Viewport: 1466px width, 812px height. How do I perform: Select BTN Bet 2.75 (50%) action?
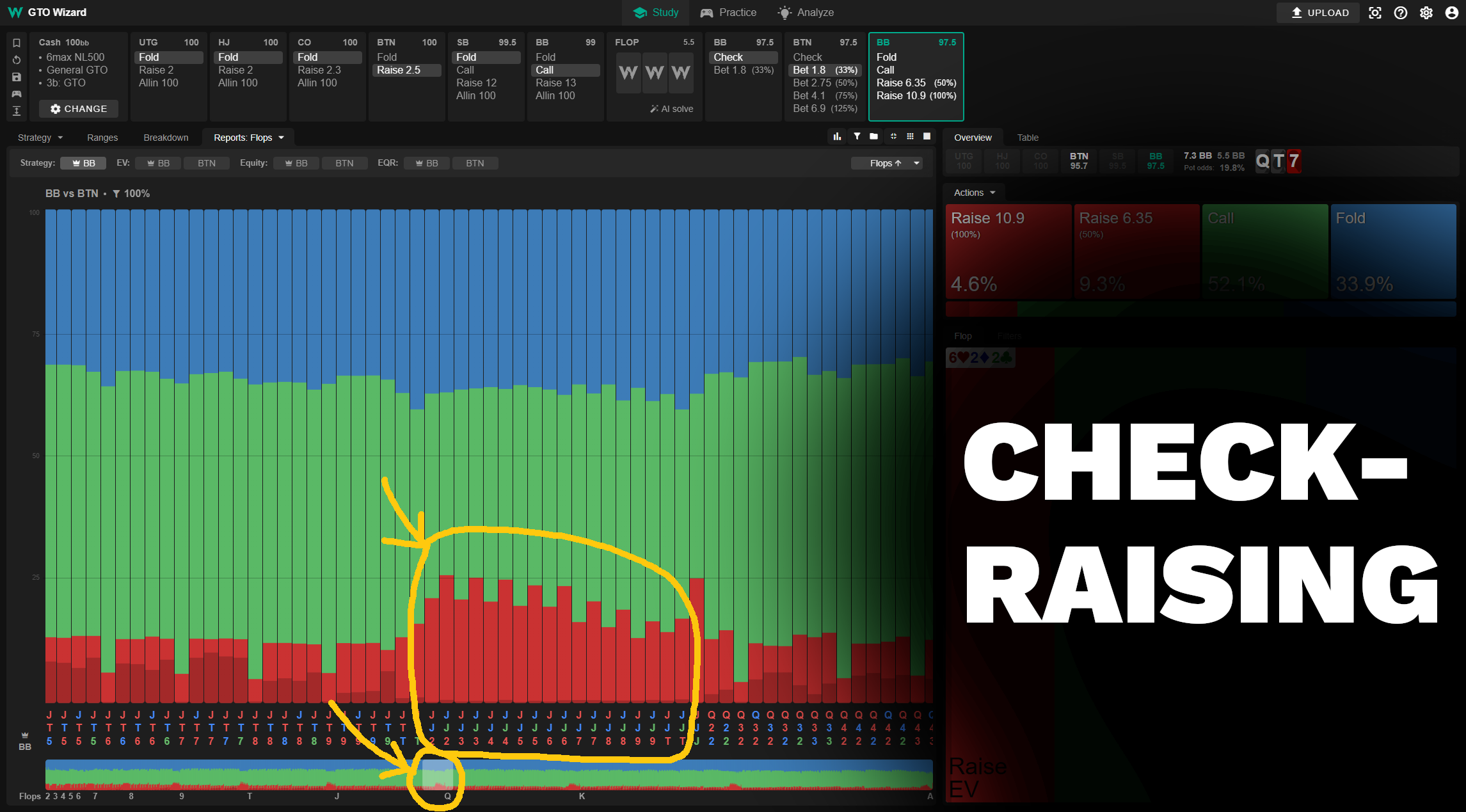[825, 83]
